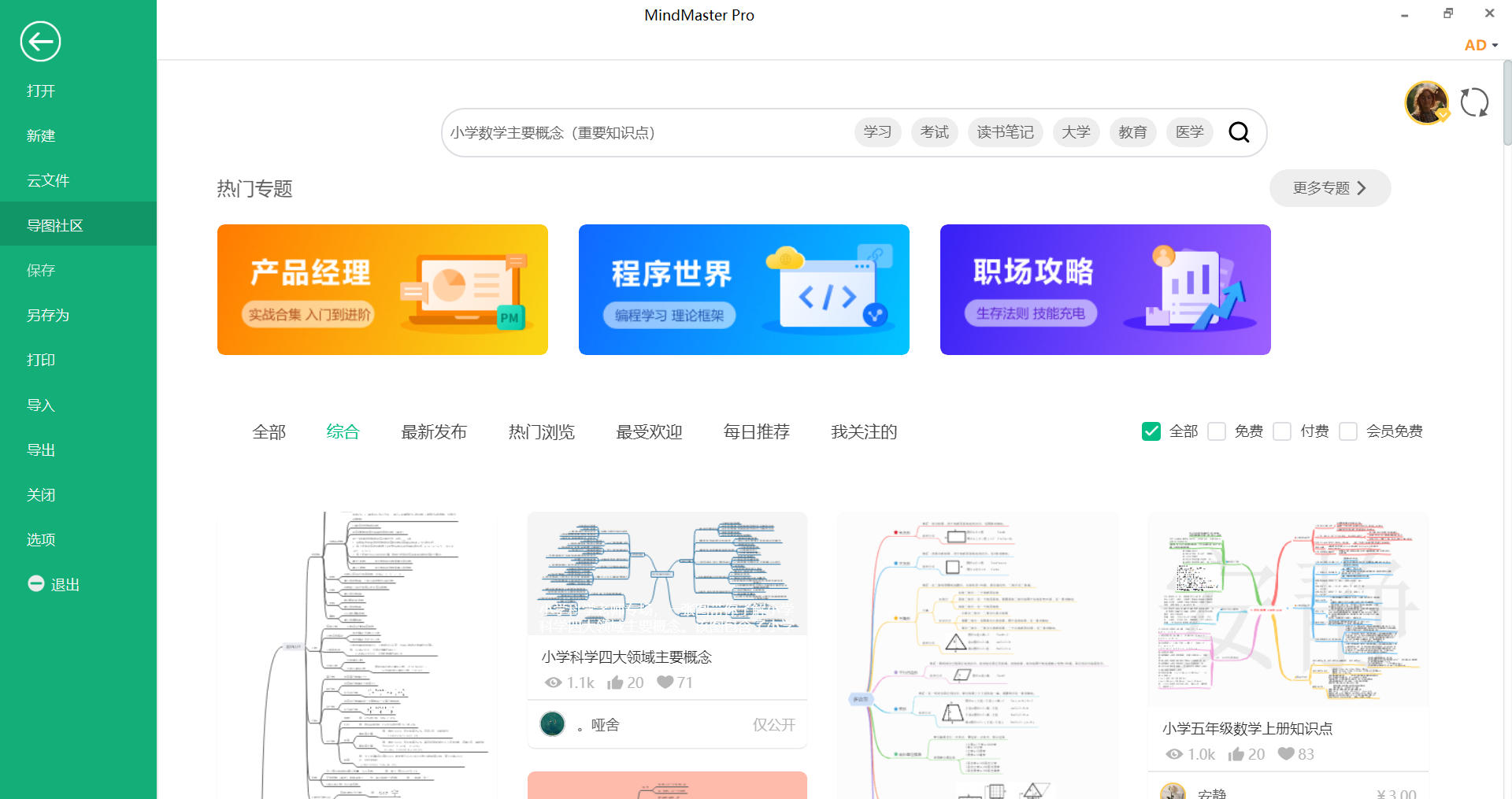This screenshot has width=1512, height=799.
Task: Open the 程序世界 topic banner
Action: coord(744,290)
